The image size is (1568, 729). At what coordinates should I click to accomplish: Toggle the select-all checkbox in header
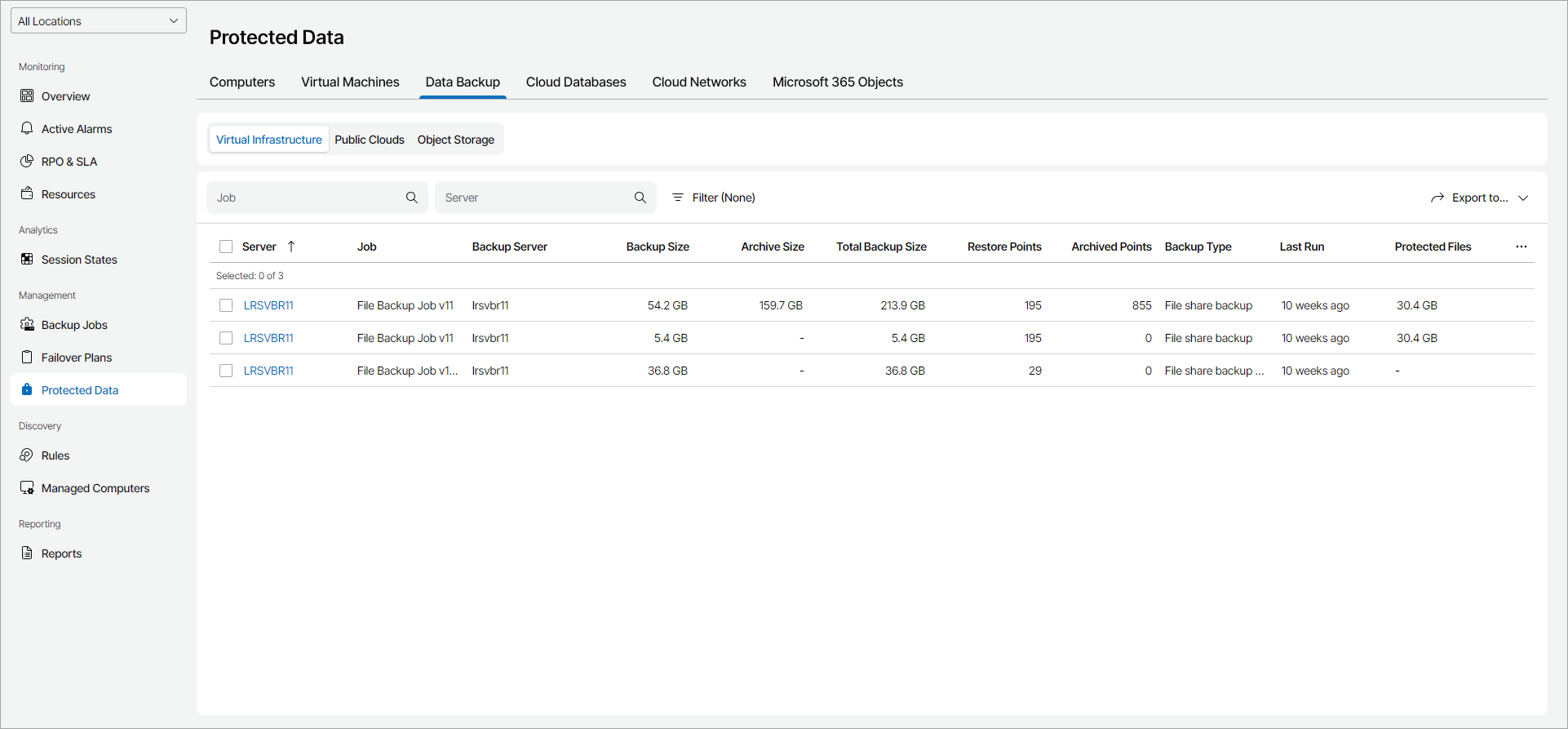(226, 247)
